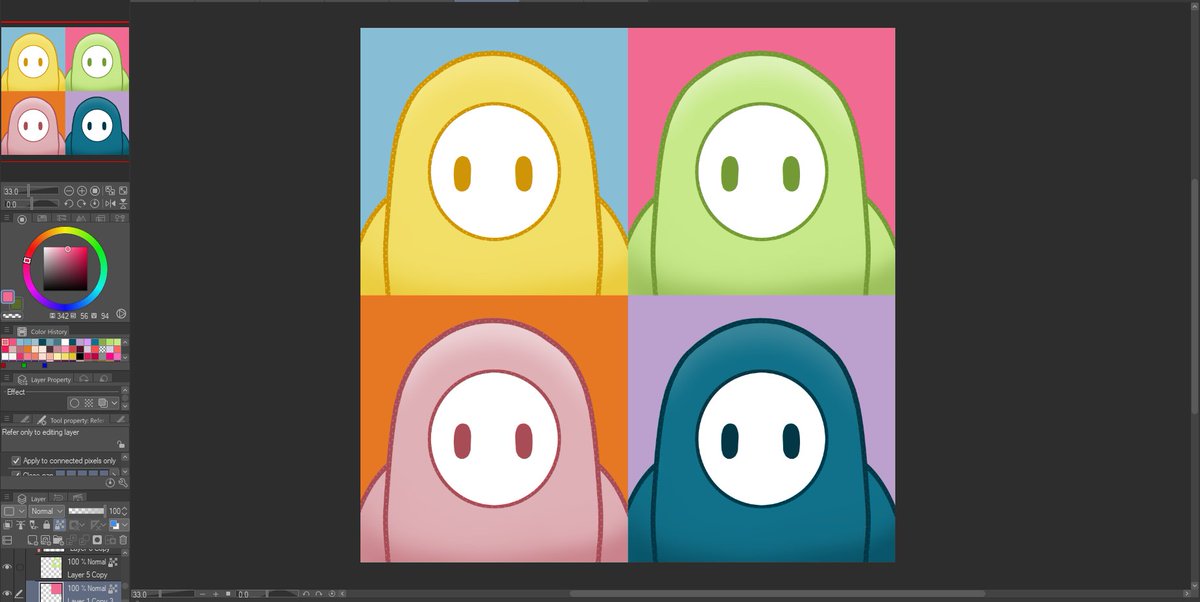Open the Tool property tab

(71, 420)
